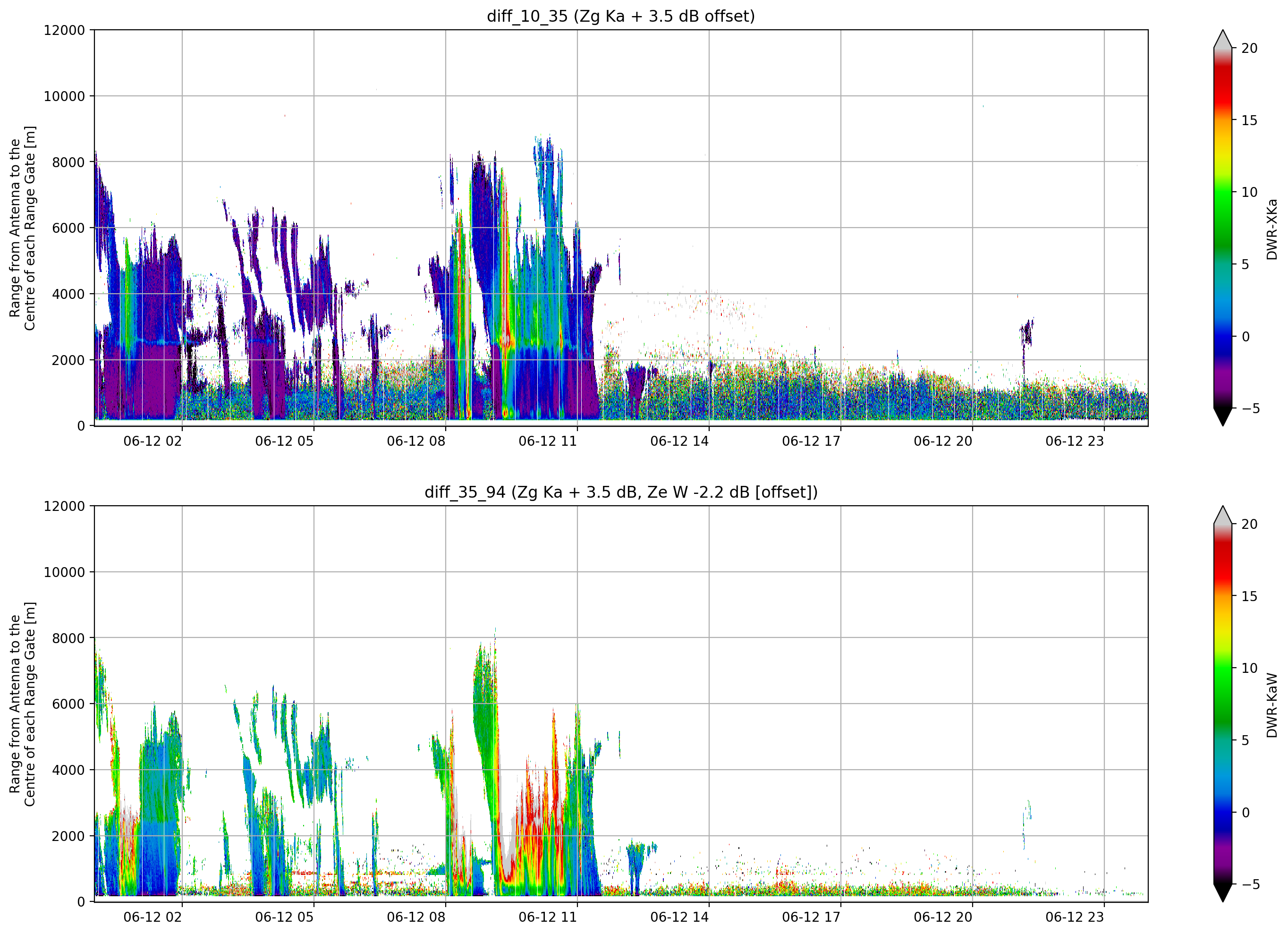Click "06-12 02" time label under diff_10_35 plot
The height and width of the screenshot is (934, 1288).
(153, 442)
